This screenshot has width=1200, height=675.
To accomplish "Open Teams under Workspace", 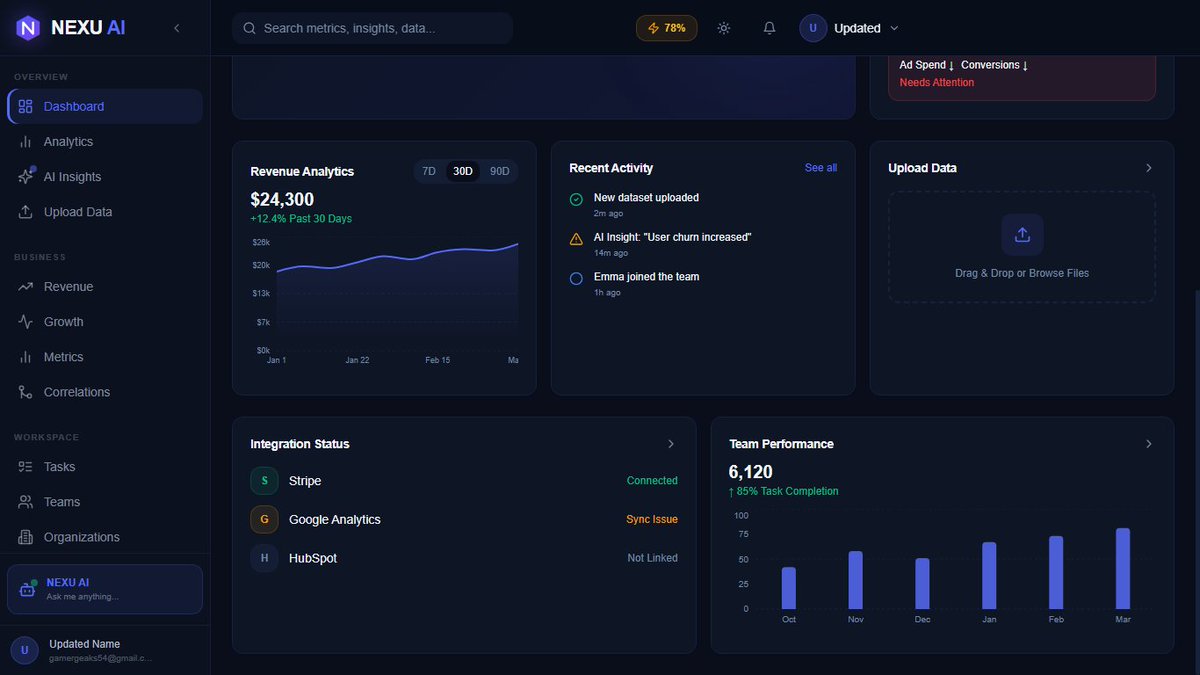I will coord(105,502).
